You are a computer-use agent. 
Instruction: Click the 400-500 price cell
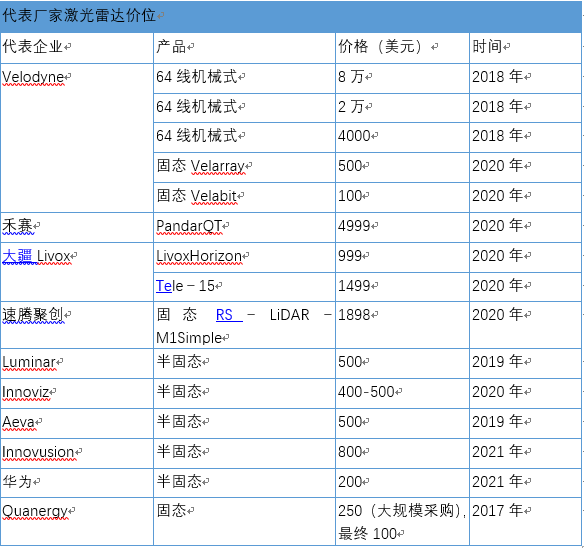point(402,393)
